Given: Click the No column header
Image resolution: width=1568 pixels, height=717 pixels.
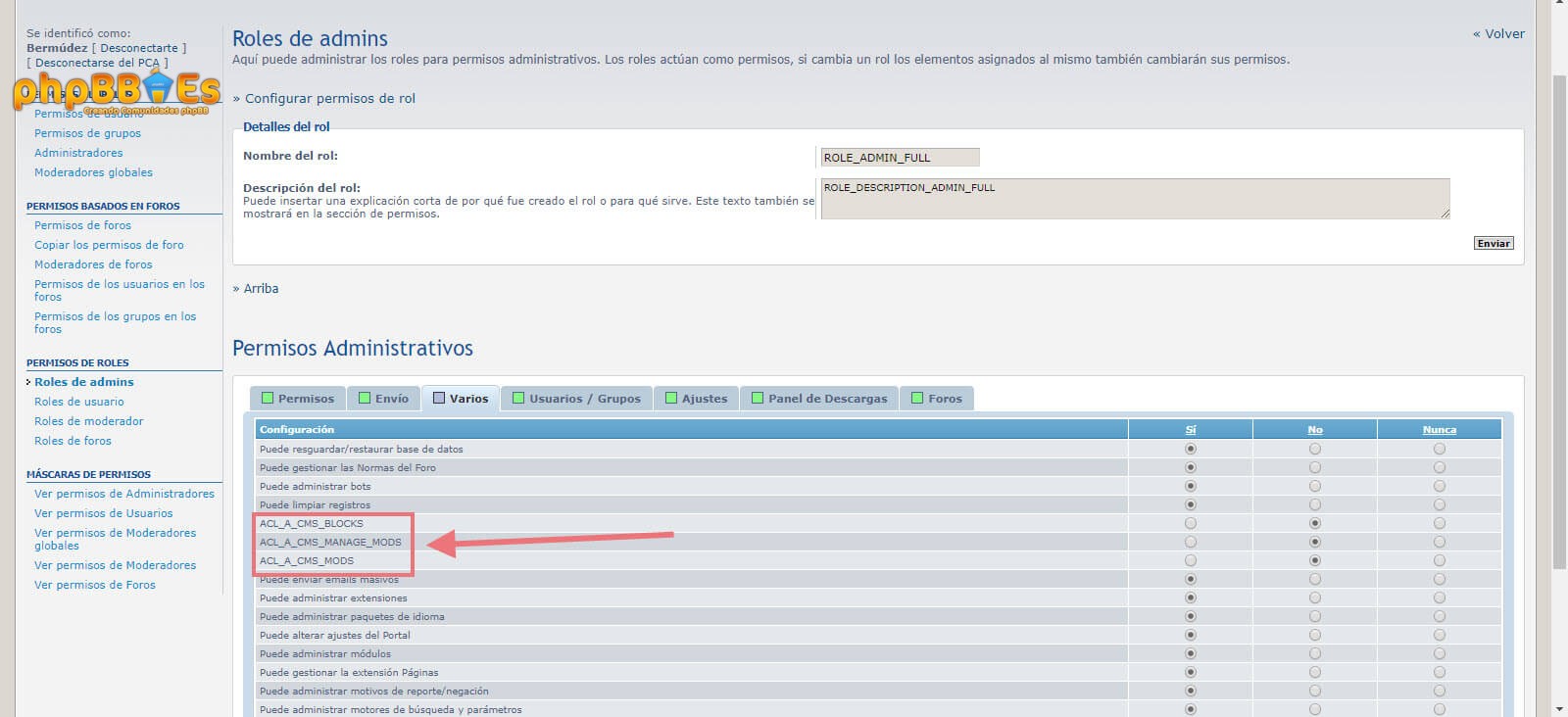Looking at the screenshot, I should pyautogui.click(x=1315, y=429).
